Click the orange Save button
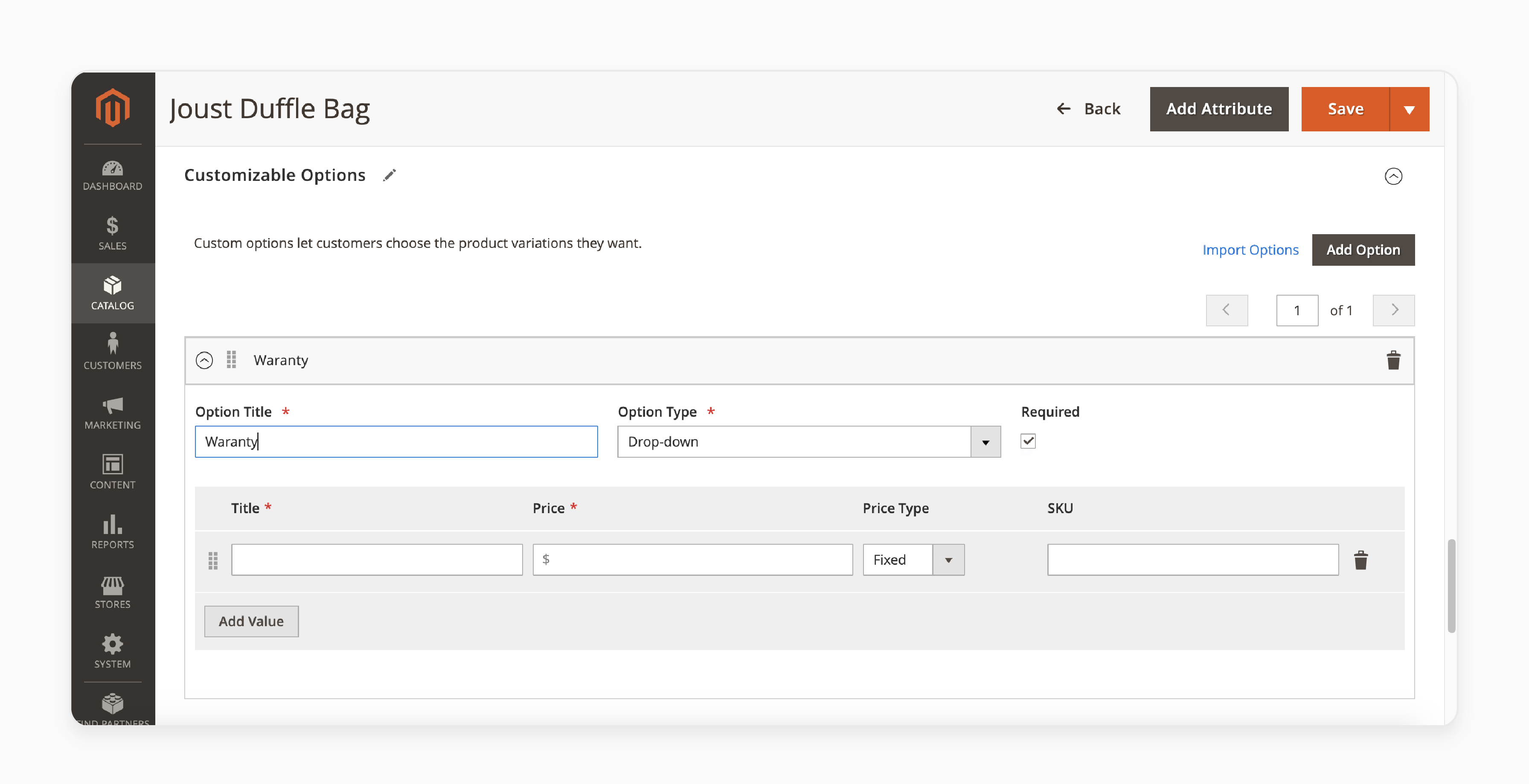Viewport: 1529px width, 784px height. click(1345, 109)
